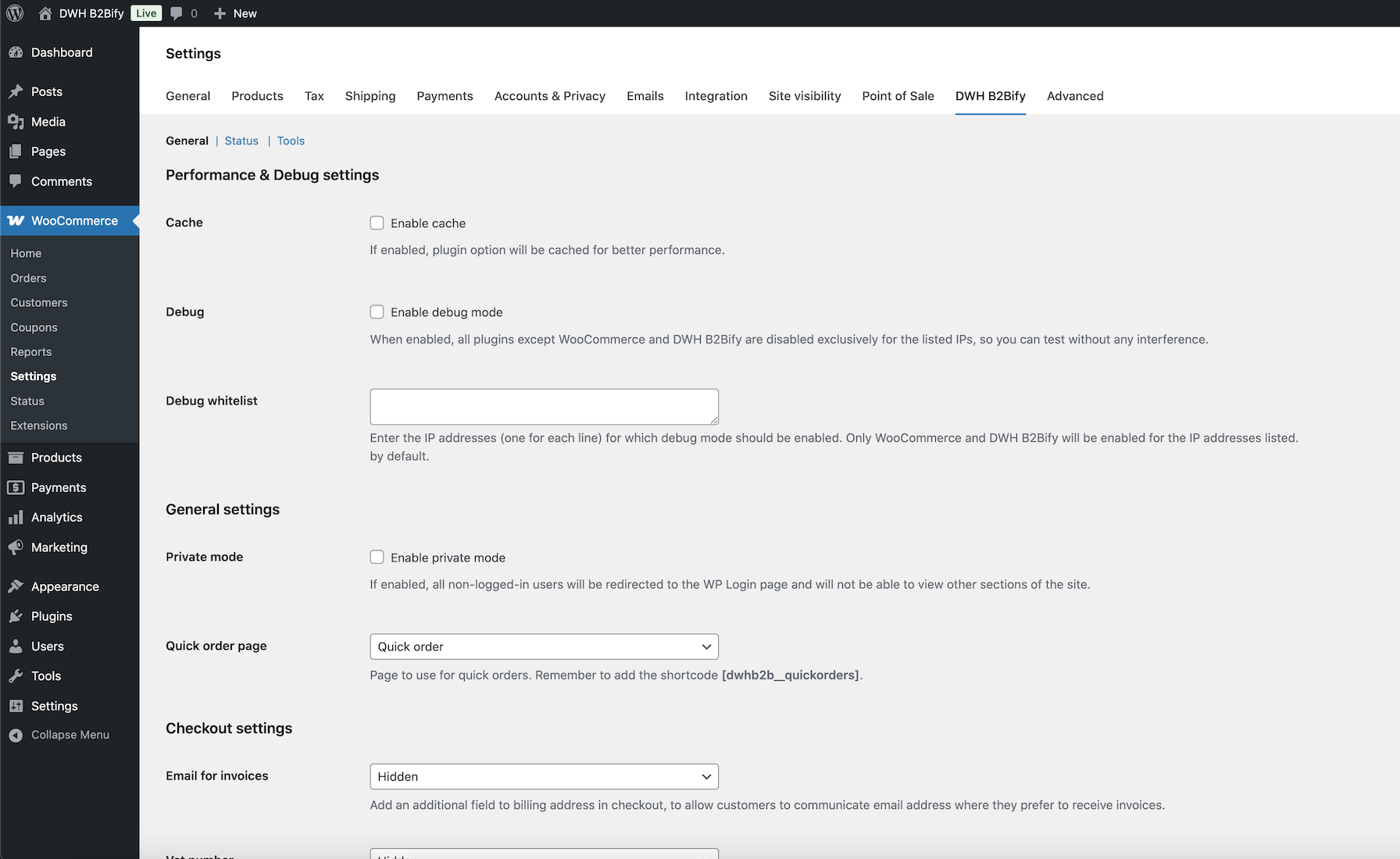Open the Reports submenu item
Viewport: 1400px width, 859px height.
(x=30, y=351)
